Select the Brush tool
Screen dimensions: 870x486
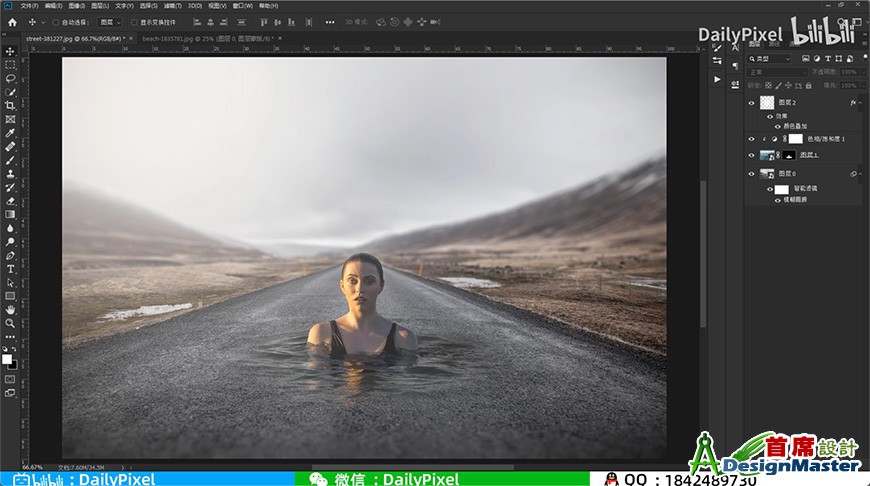[x=10, y=160]
